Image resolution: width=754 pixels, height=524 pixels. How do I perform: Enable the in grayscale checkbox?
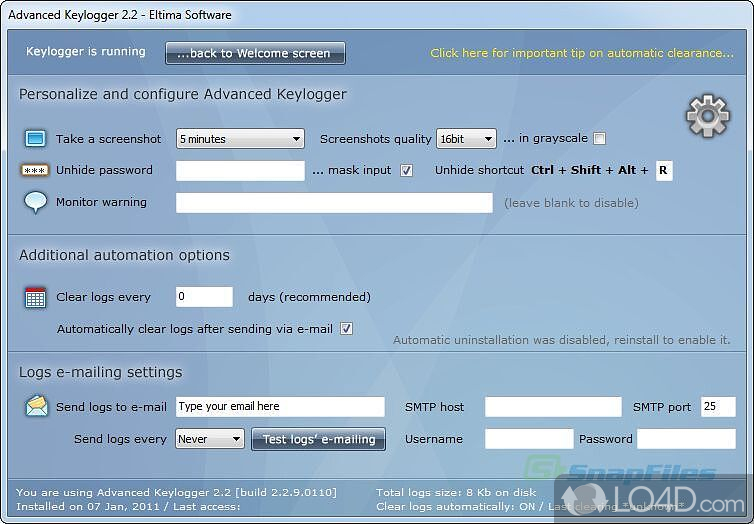click(x=599, y=138)
